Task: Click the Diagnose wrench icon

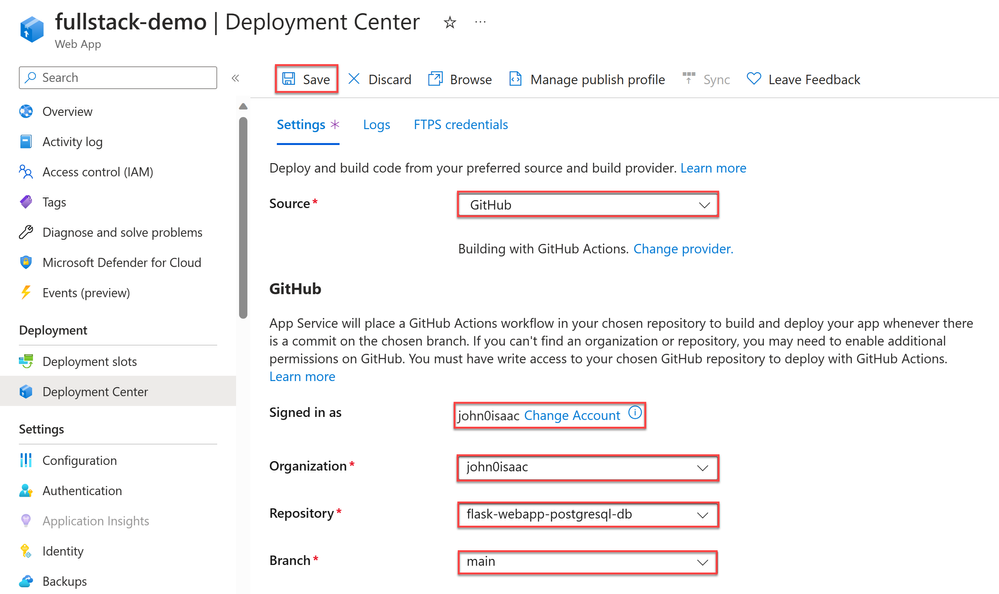Action: [x=26, y=232]
